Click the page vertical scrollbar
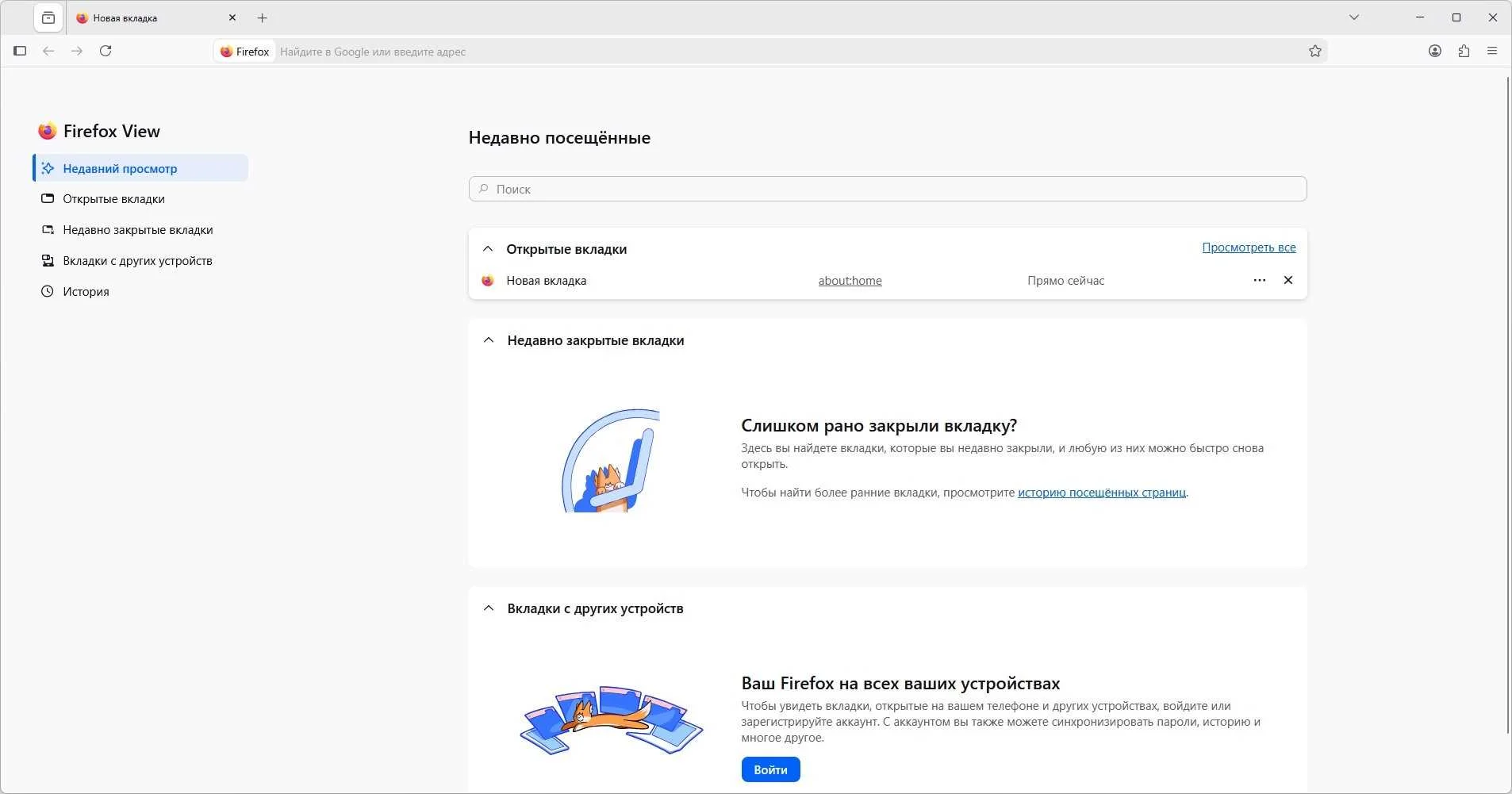Screen dimensions: 1512x794 point(1507,405)
